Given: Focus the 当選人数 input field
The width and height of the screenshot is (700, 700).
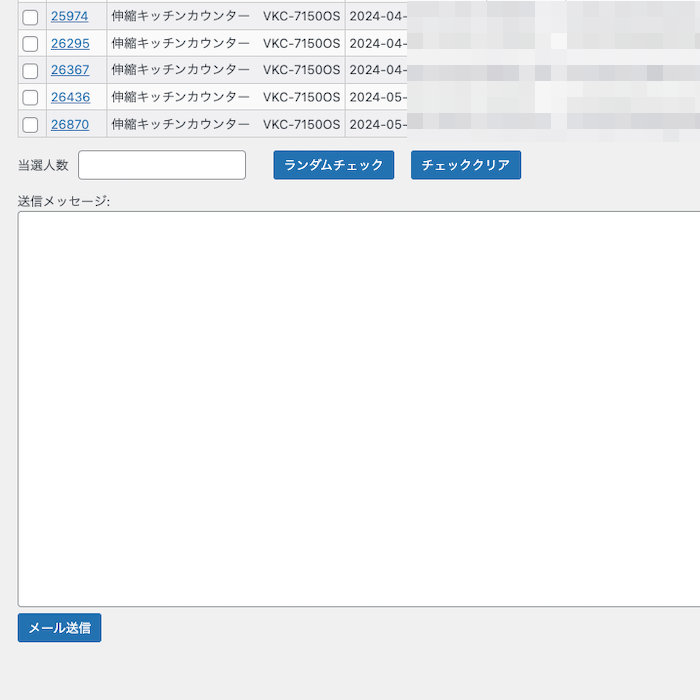Looking at the screenshot, I should (x=162, y=165).
